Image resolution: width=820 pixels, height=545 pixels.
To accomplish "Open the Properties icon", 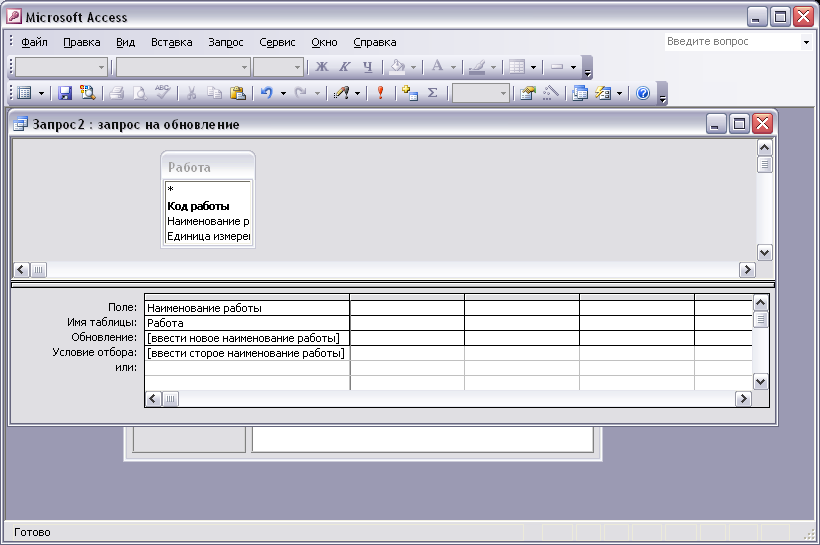I will pos(528,93).
